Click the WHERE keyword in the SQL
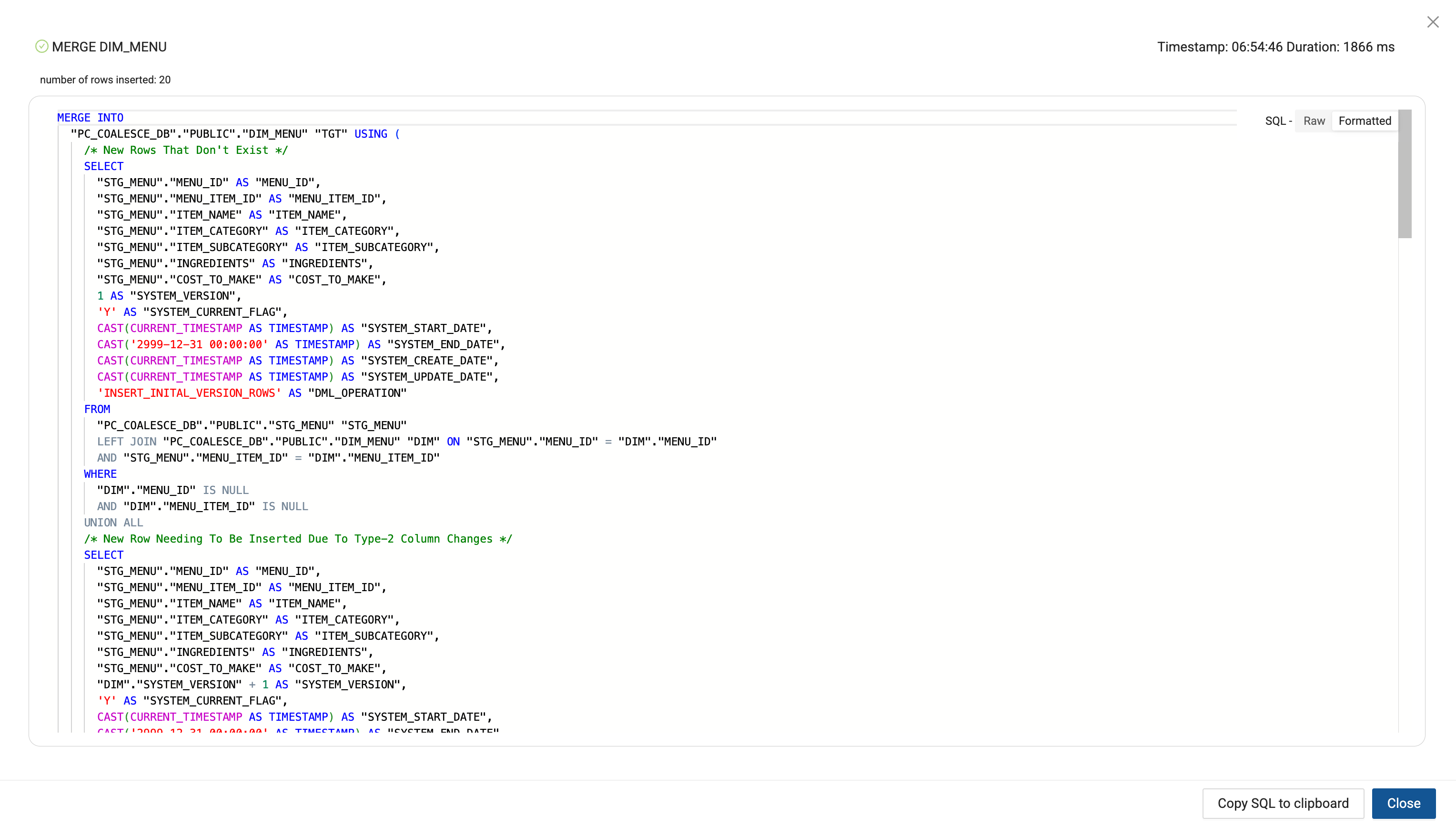 point(100,473)
